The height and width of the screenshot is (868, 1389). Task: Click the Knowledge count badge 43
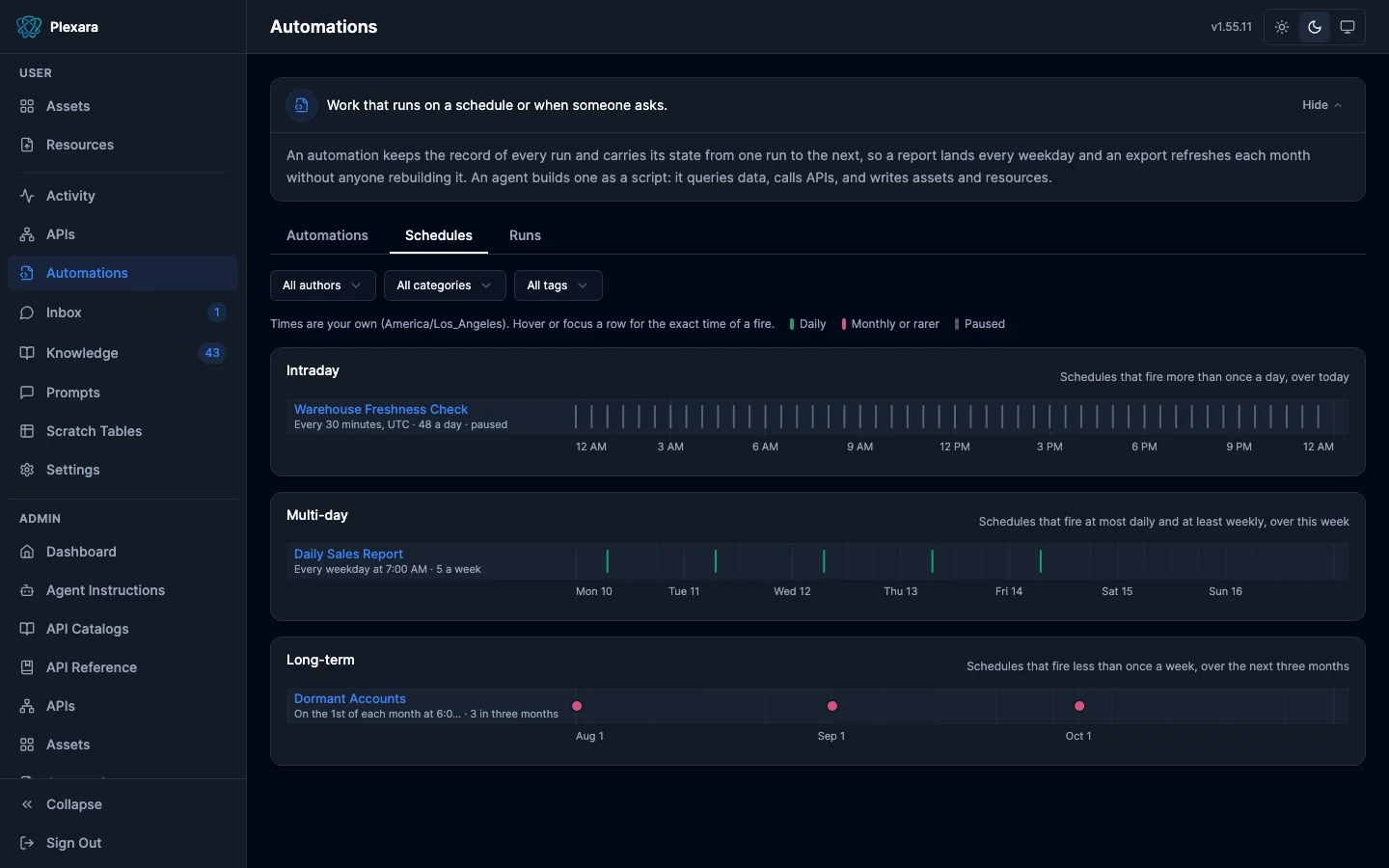click(x=212, y=353)
